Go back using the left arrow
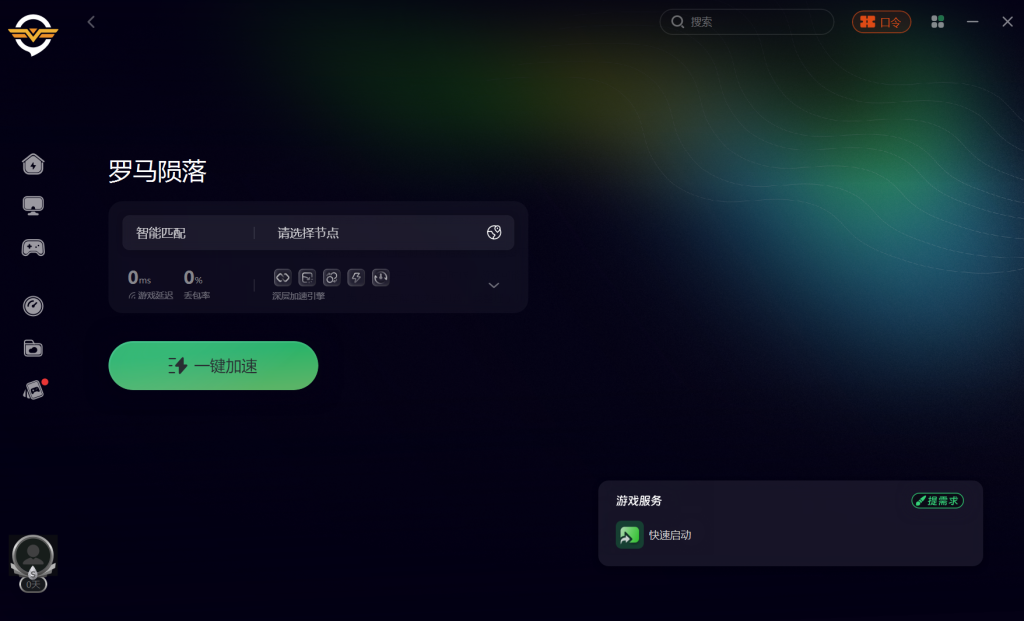 click(x=91, y=22)
